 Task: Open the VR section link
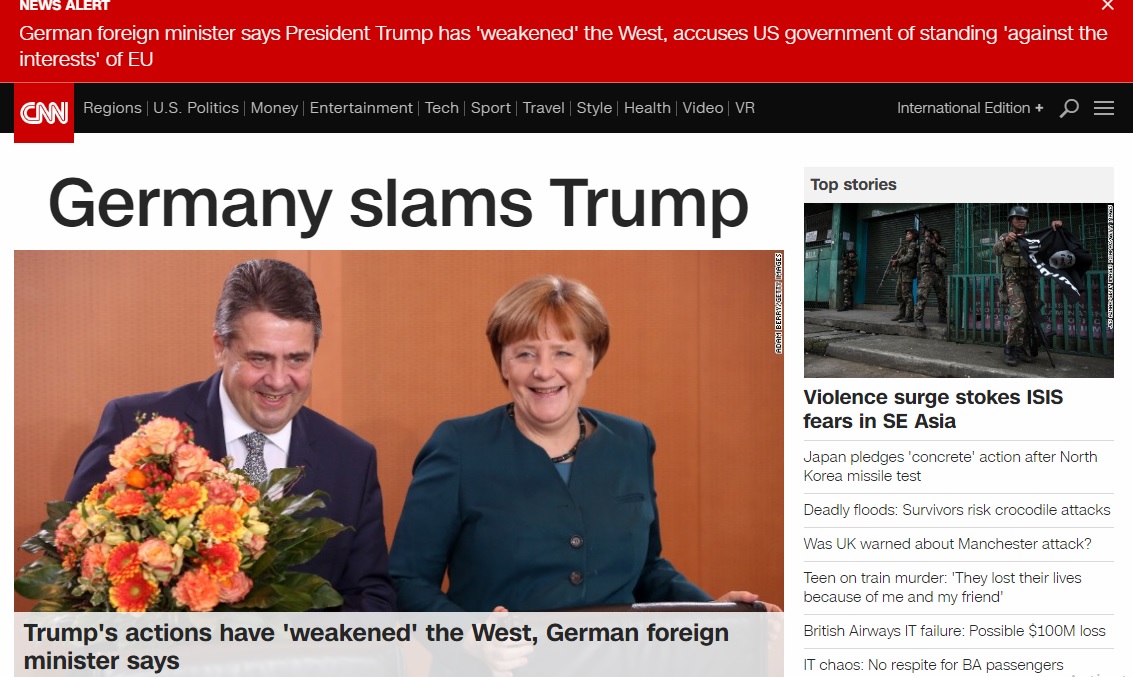click(745, 108)
